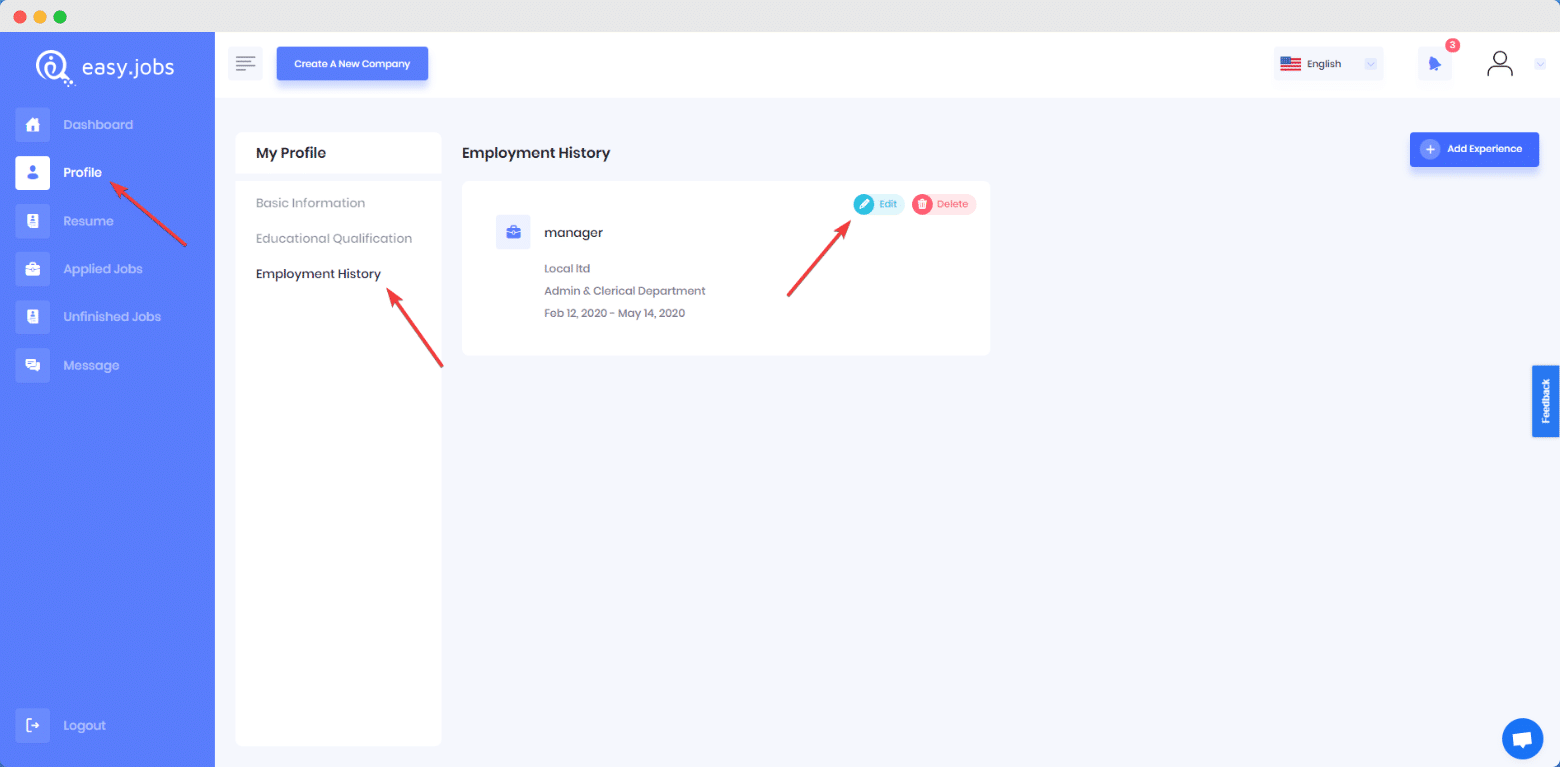1560x767 pixels.
Task: Select the Basic Information tab
Action: tap(310, 203)
